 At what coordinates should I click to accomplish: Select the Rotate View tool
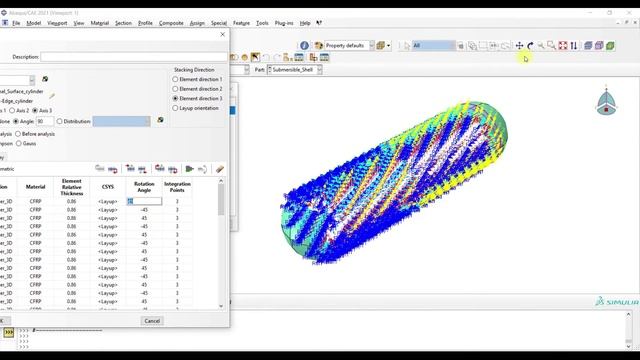point(530,46)
